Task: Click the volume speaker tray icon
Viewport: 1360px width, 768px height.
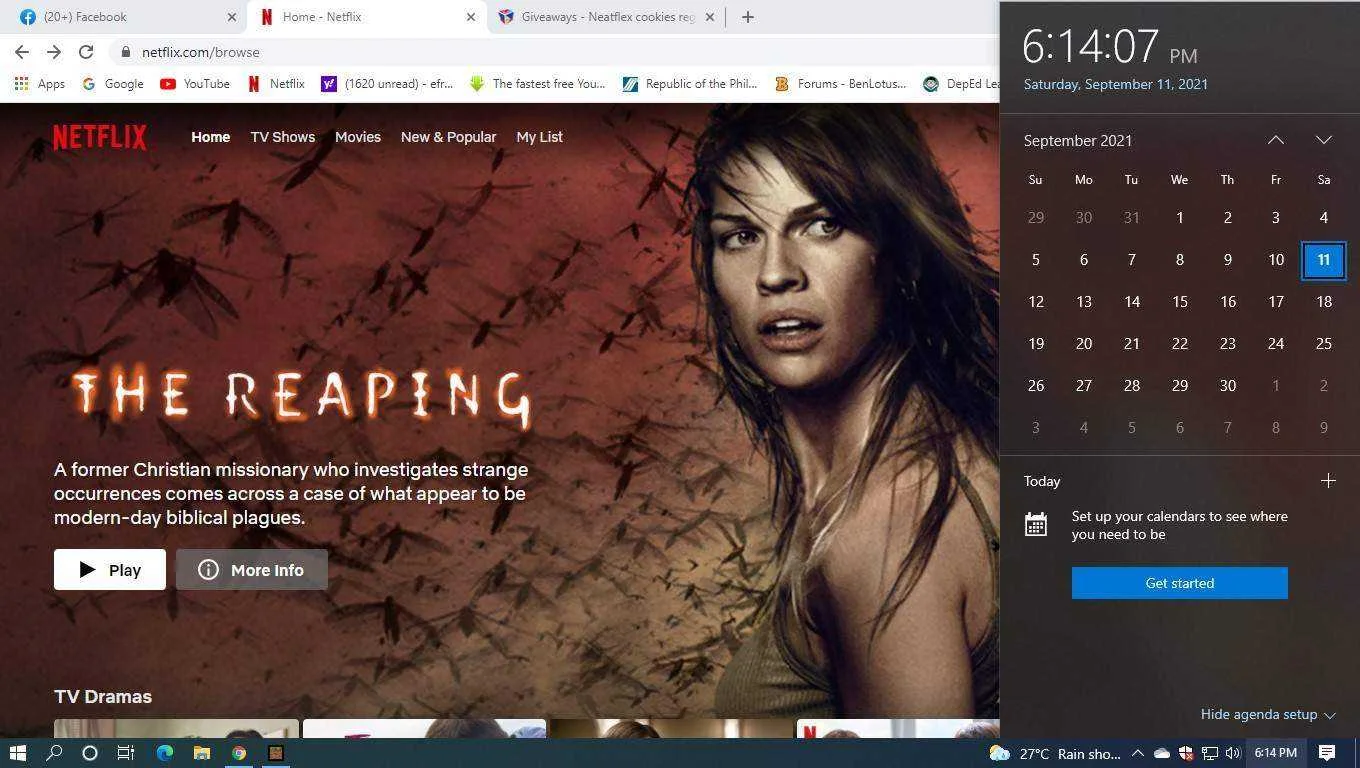Action: pos(1233,753)
